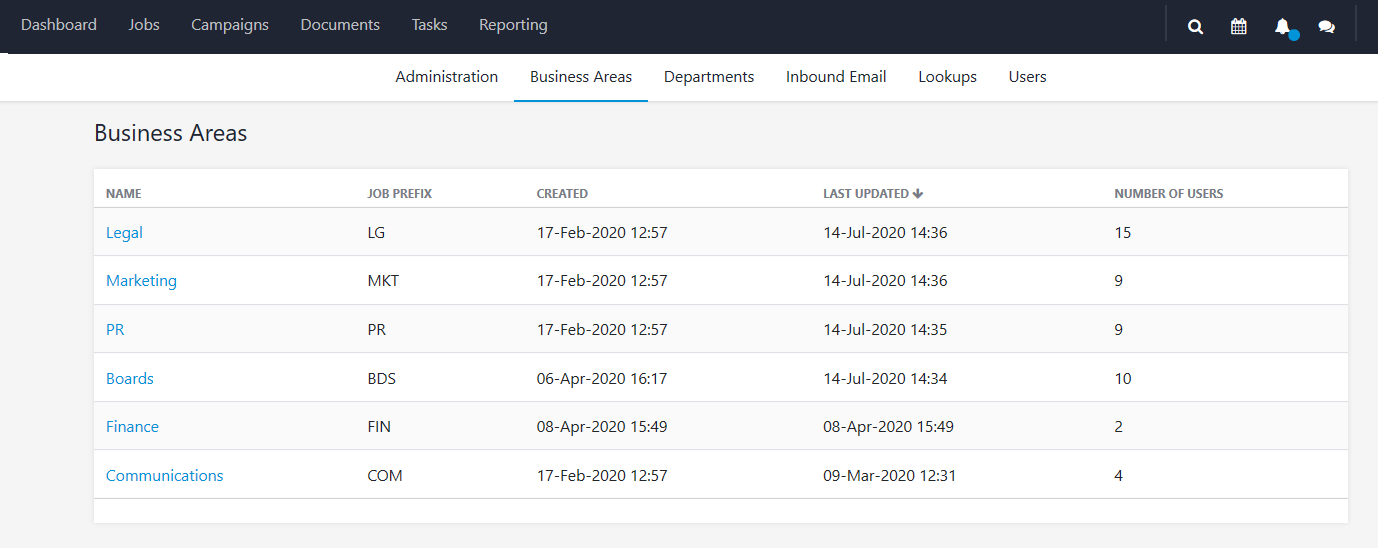Open the Marketing business area link
Viewport: 1378px width, 548px height.
pos(141,281)
